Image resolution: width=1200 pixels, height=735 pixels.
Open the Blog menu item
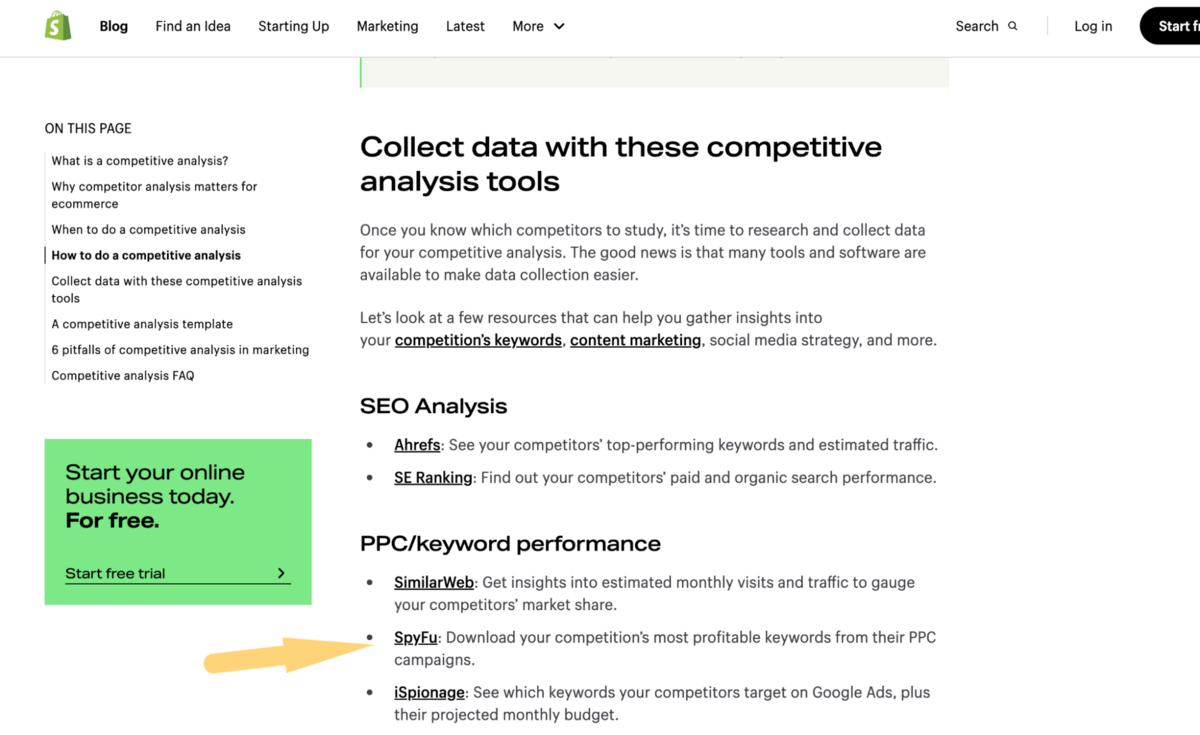coord(113,27)
